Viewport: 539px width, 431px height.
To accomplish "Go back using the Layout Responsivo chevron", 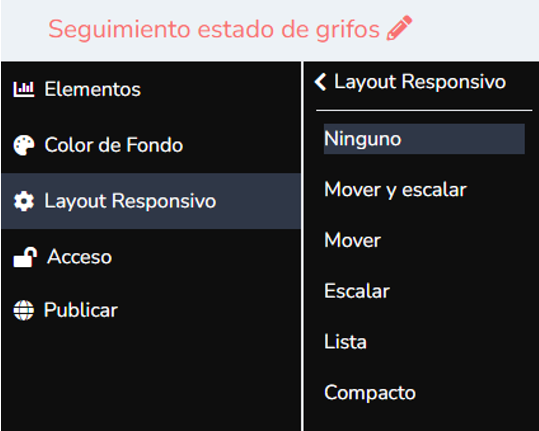I will (320, 82).
